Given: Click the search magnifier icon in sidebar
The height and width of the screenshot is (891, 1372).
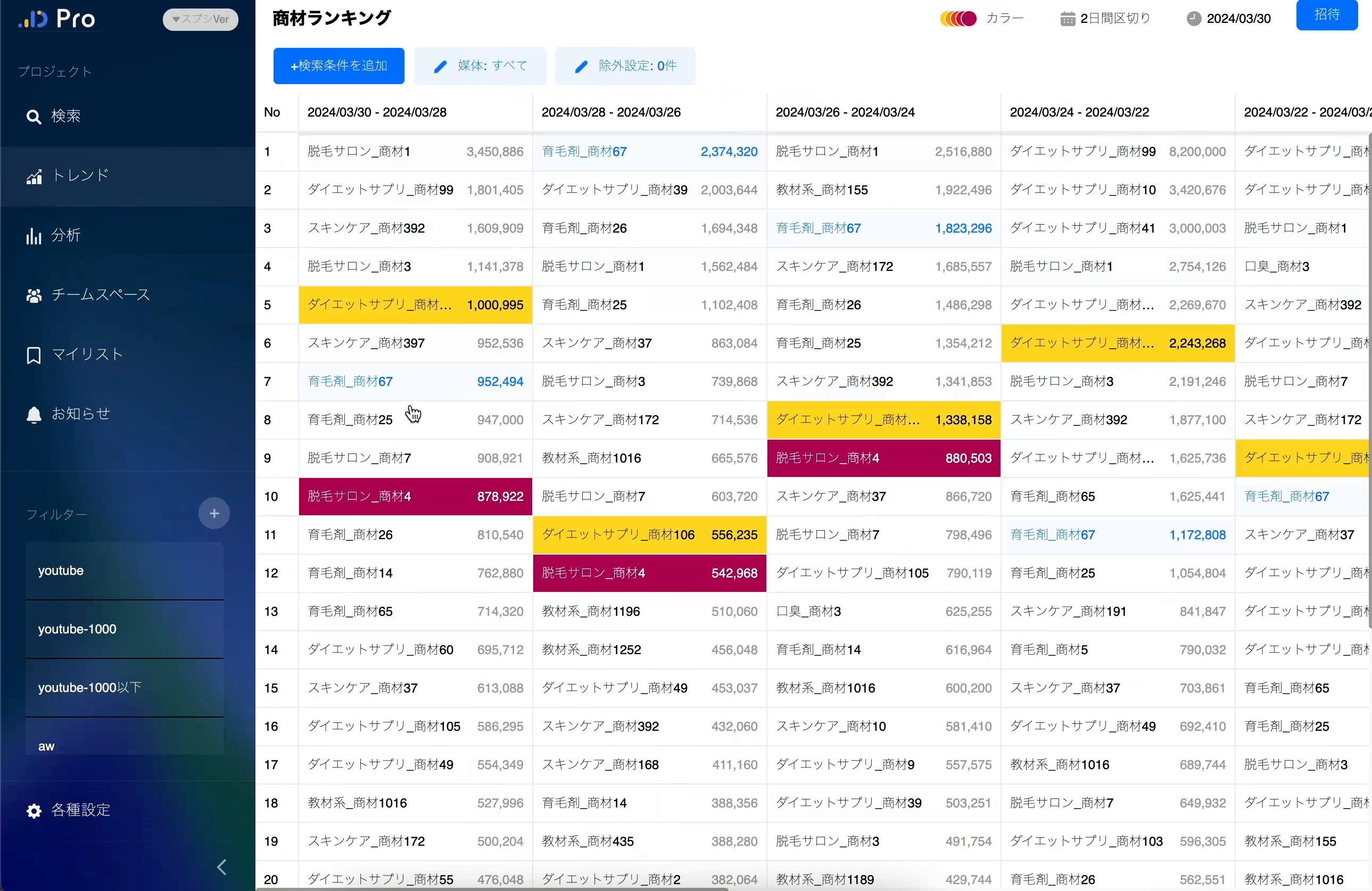Looking at the screenshot, I should pos(34,117).
